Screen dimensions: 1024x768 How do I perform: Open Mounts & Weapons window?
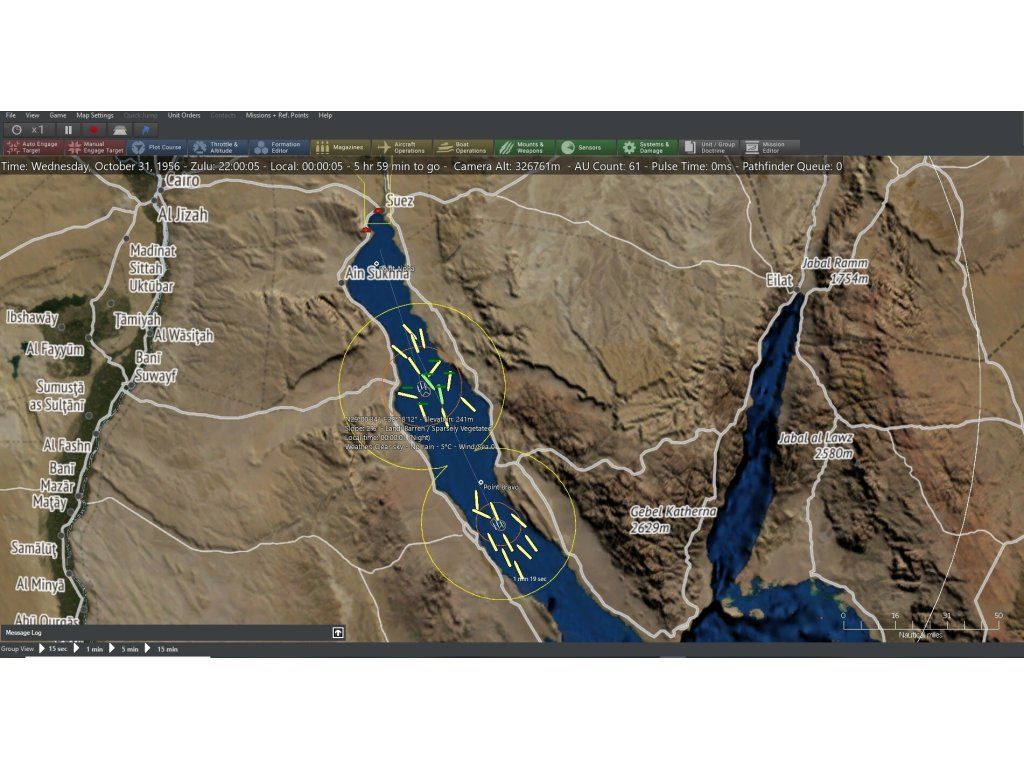point(523,147)
